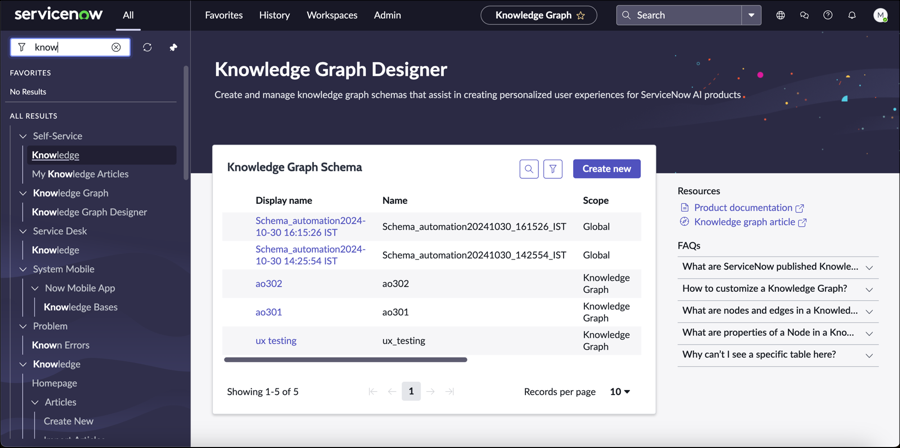Open the ux testing schema link

pyautogui.click(x=276, y=341)
